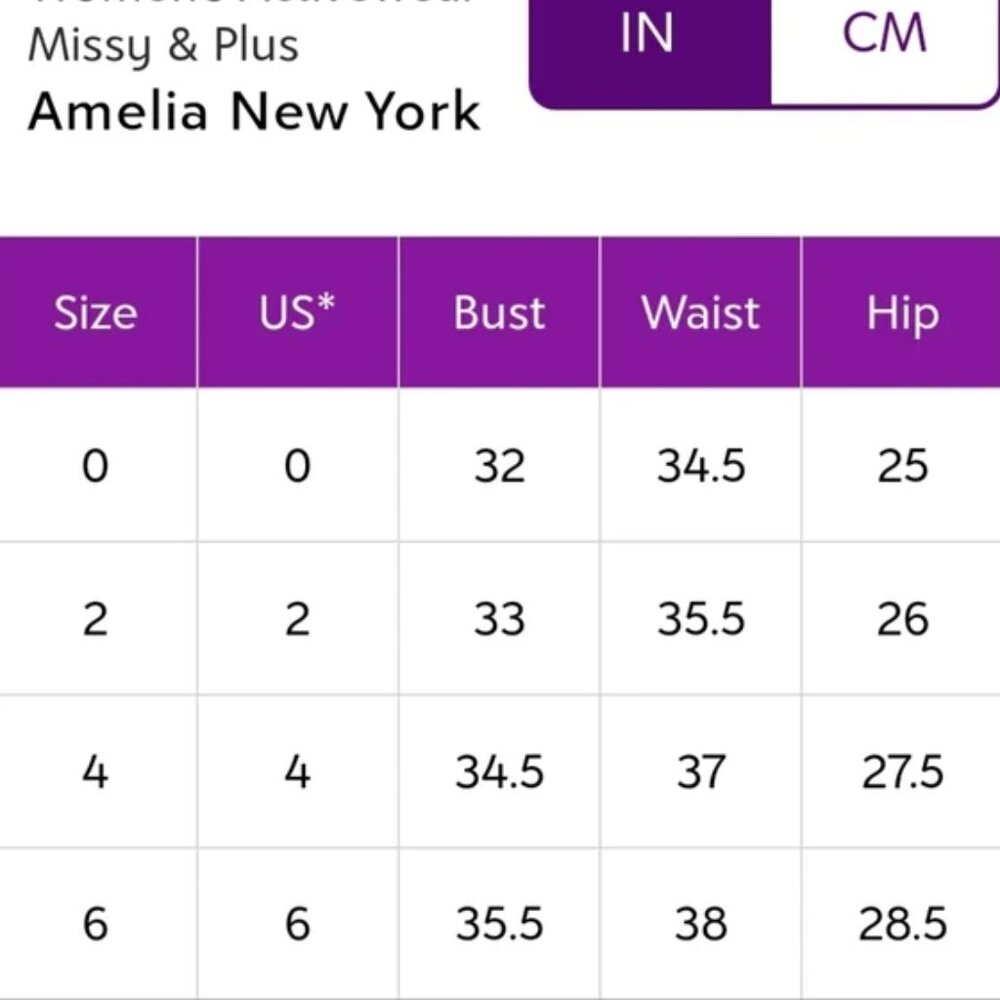Click US value 4 in the chart
The image size is (1000, 1000).
coord(297,771)
